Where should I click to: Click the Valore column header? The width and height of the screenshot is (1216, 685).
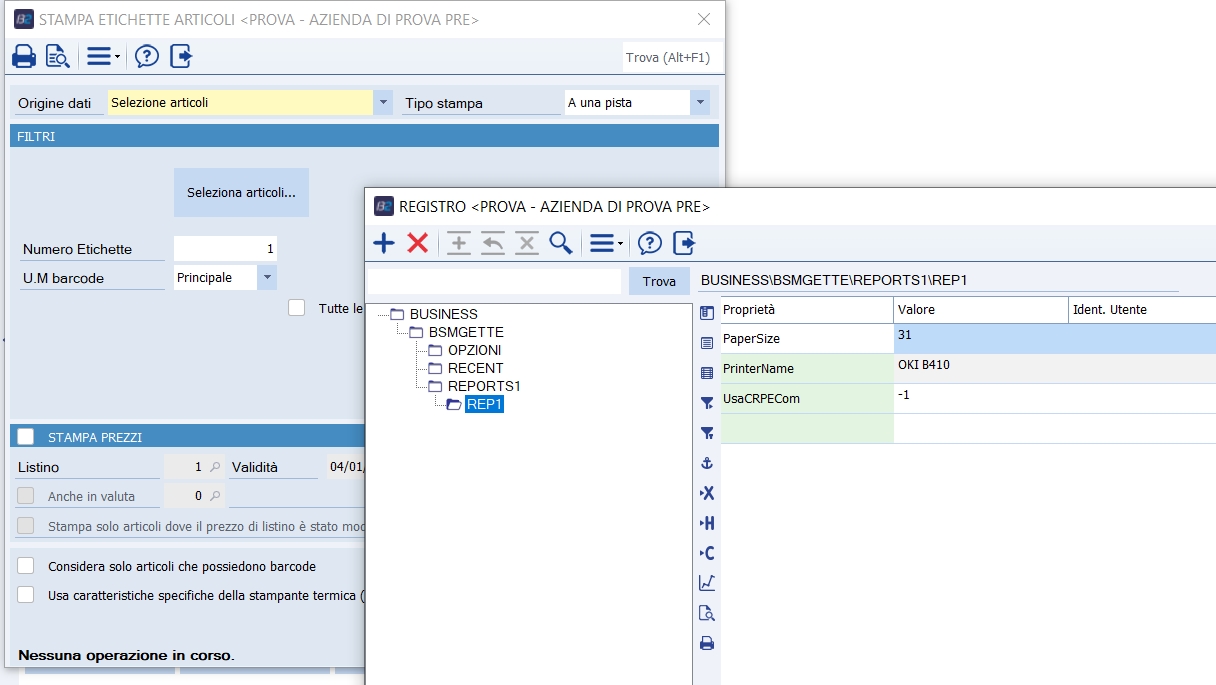click(981, 310)
